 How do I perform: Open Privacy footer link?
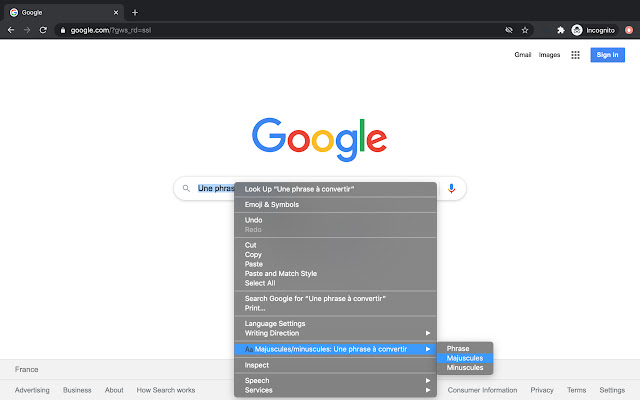pos(542,390)
